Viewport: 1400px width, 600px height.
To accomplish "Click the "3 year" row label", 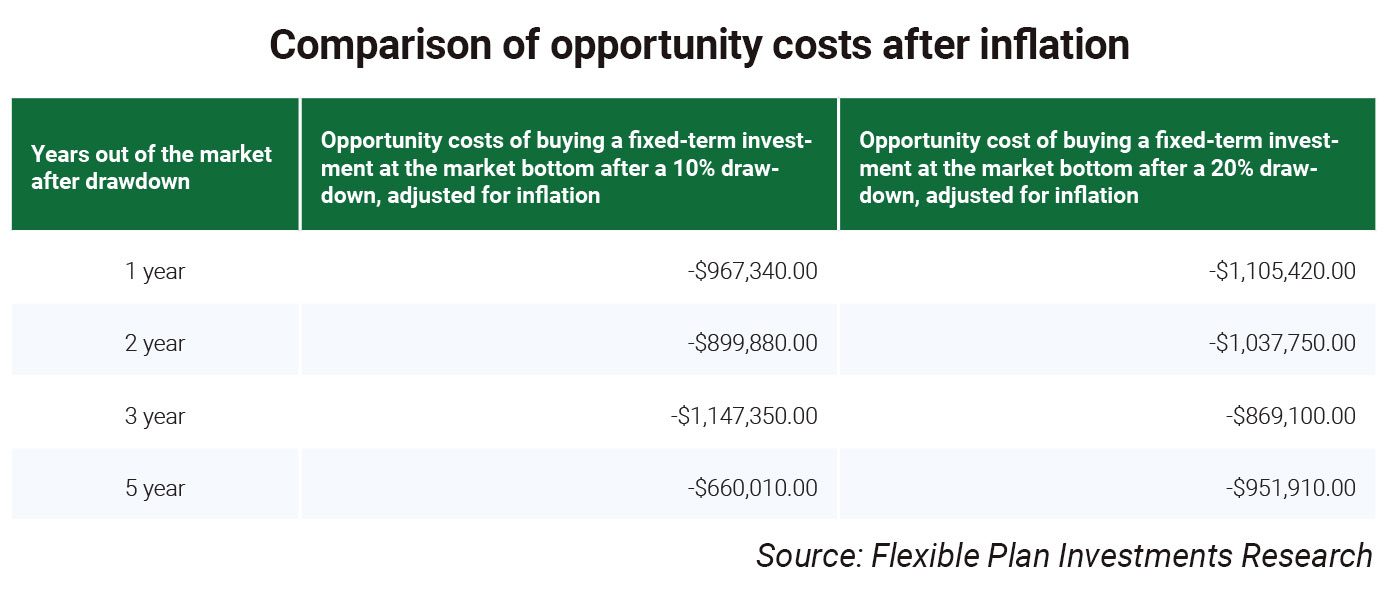I will click(x=155, y=416).
